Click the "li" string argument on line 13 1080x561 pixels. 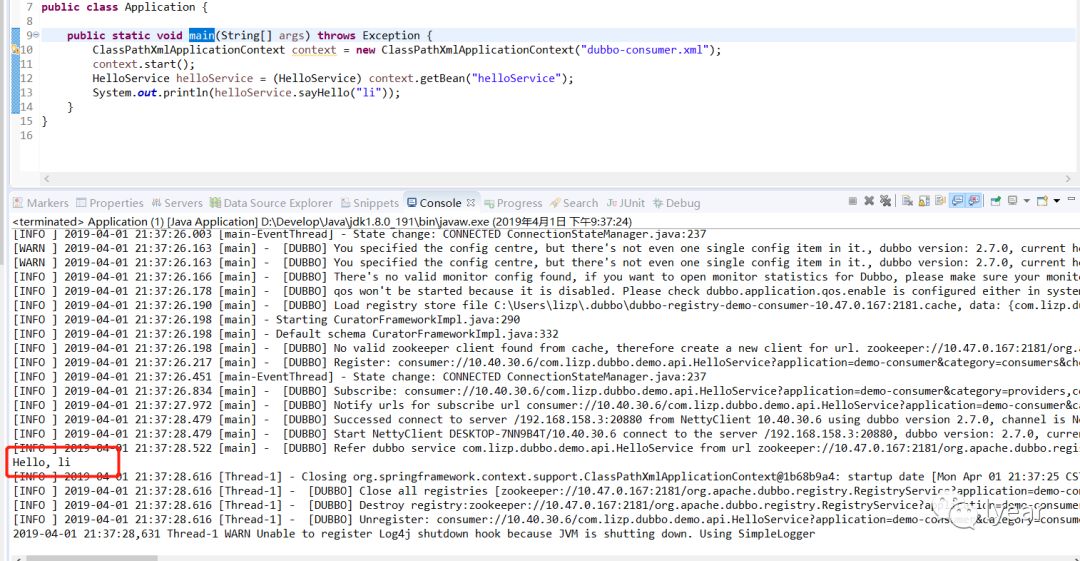368,93
